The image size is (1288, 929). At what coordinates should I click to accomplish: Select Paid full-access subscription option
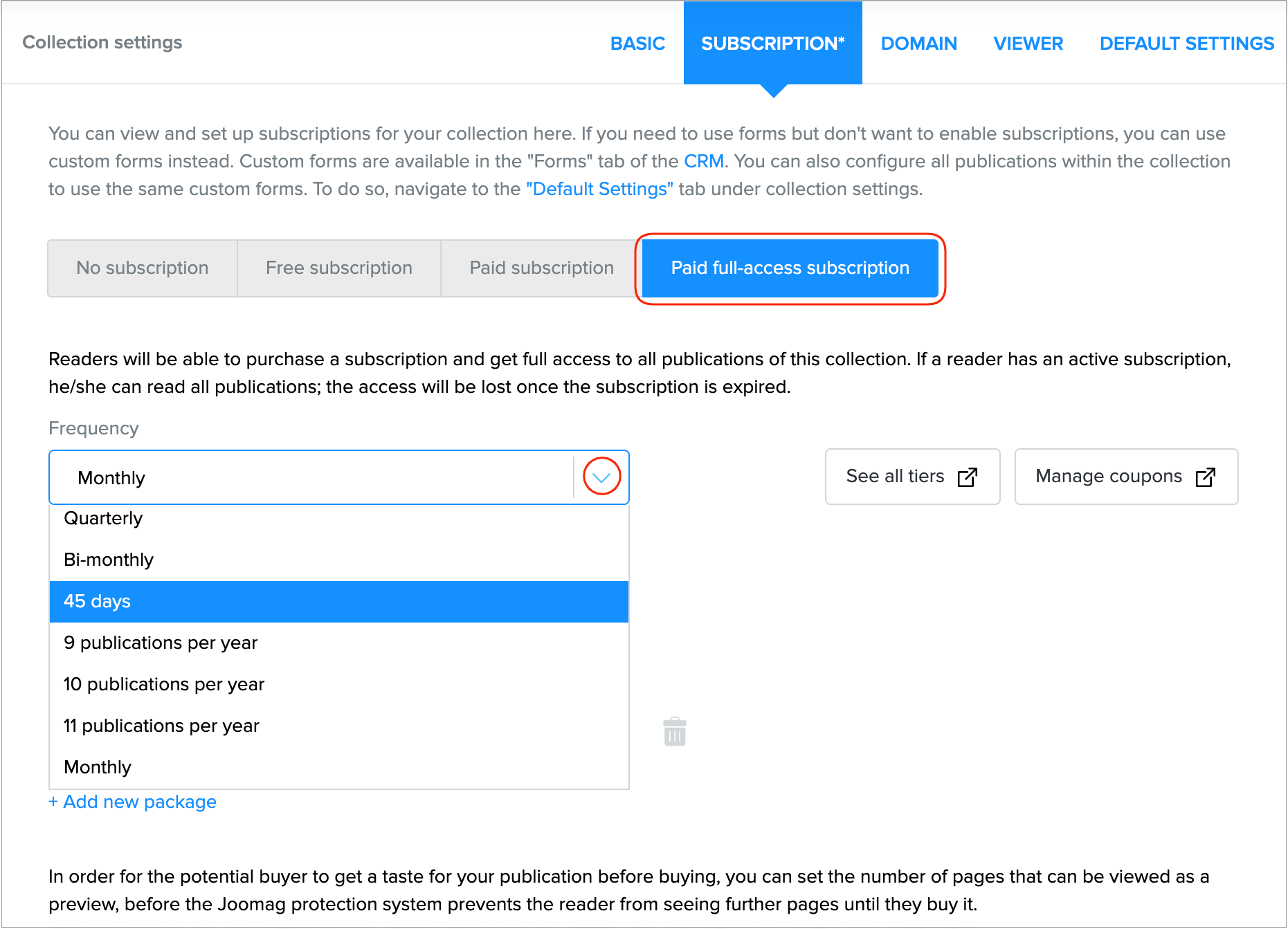[790, 268]
